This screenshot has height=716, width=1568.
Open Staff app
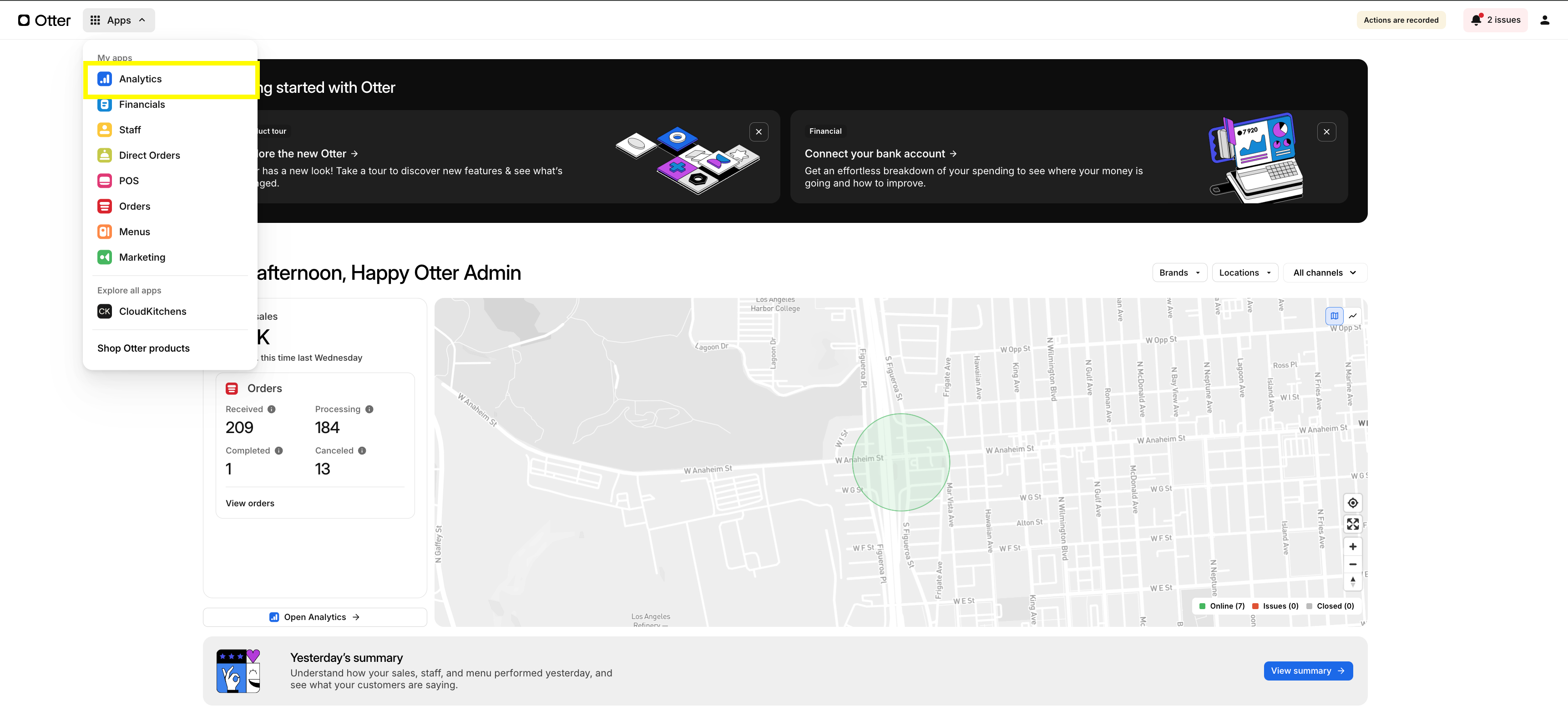coord(171,130)
